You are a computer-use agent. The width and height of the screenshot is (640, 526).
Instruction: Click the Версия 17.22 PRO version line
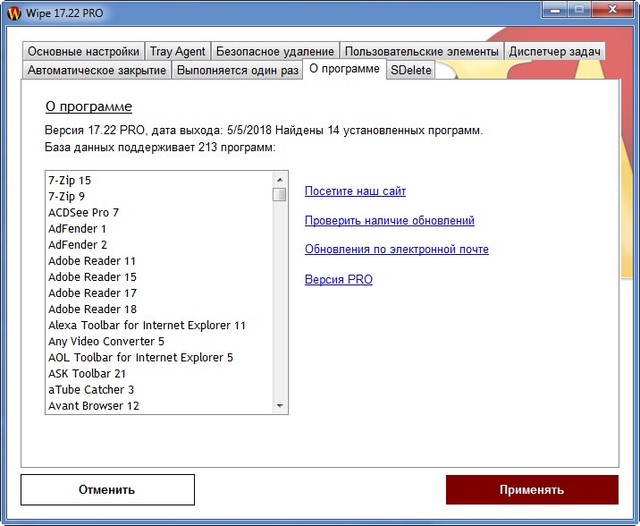tap(264, 131)
